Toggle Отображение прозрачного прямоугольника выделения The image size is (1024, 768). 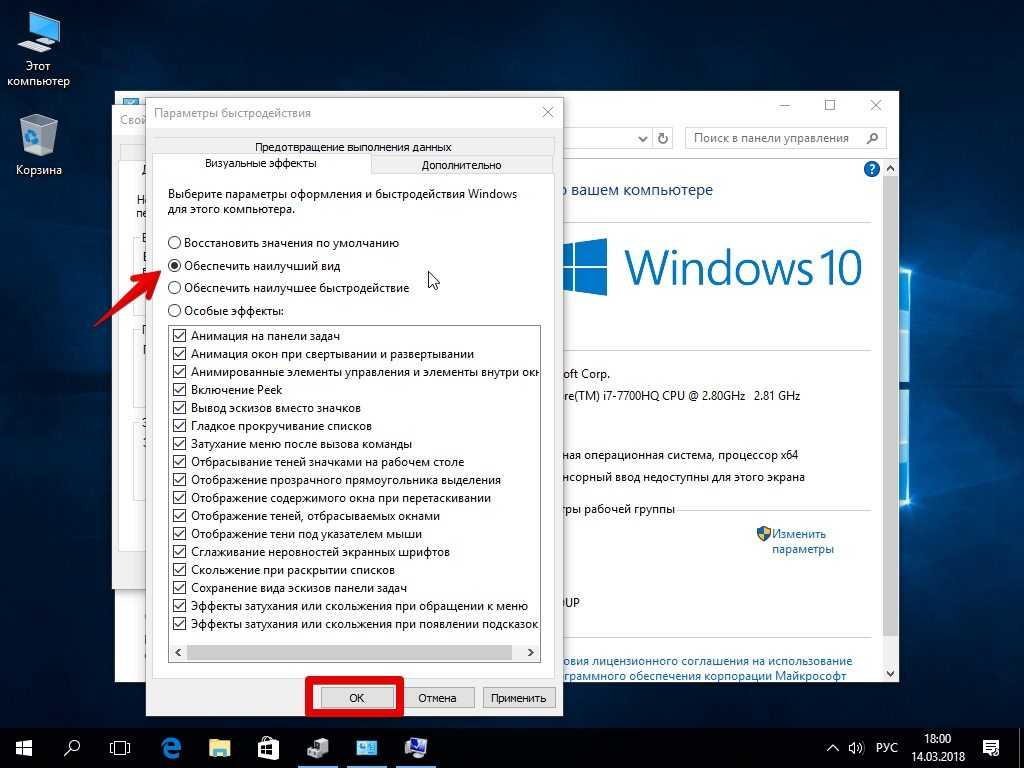[180, 480]
